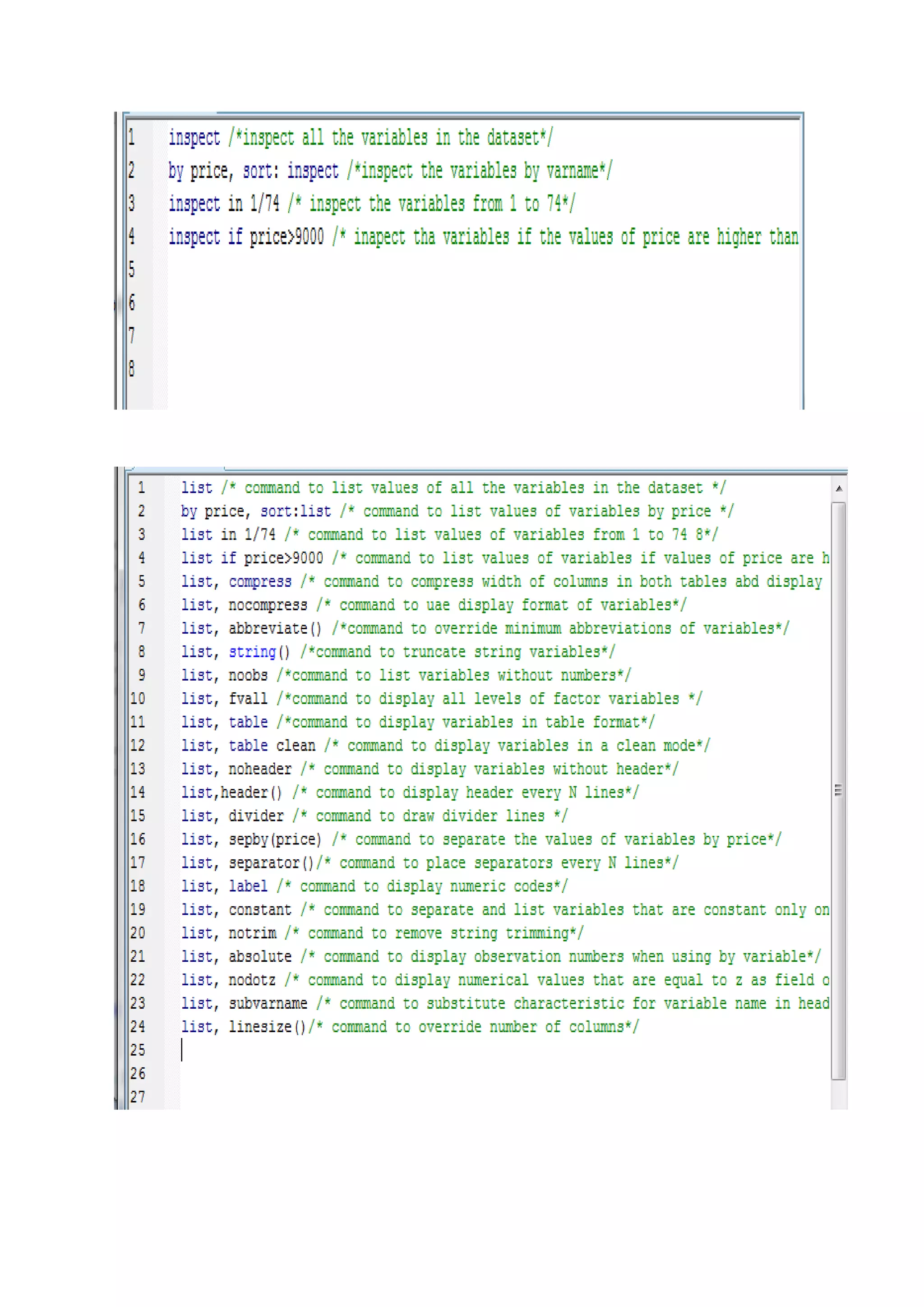Click 'by price, sort: inspect' line

click(390, 171)
